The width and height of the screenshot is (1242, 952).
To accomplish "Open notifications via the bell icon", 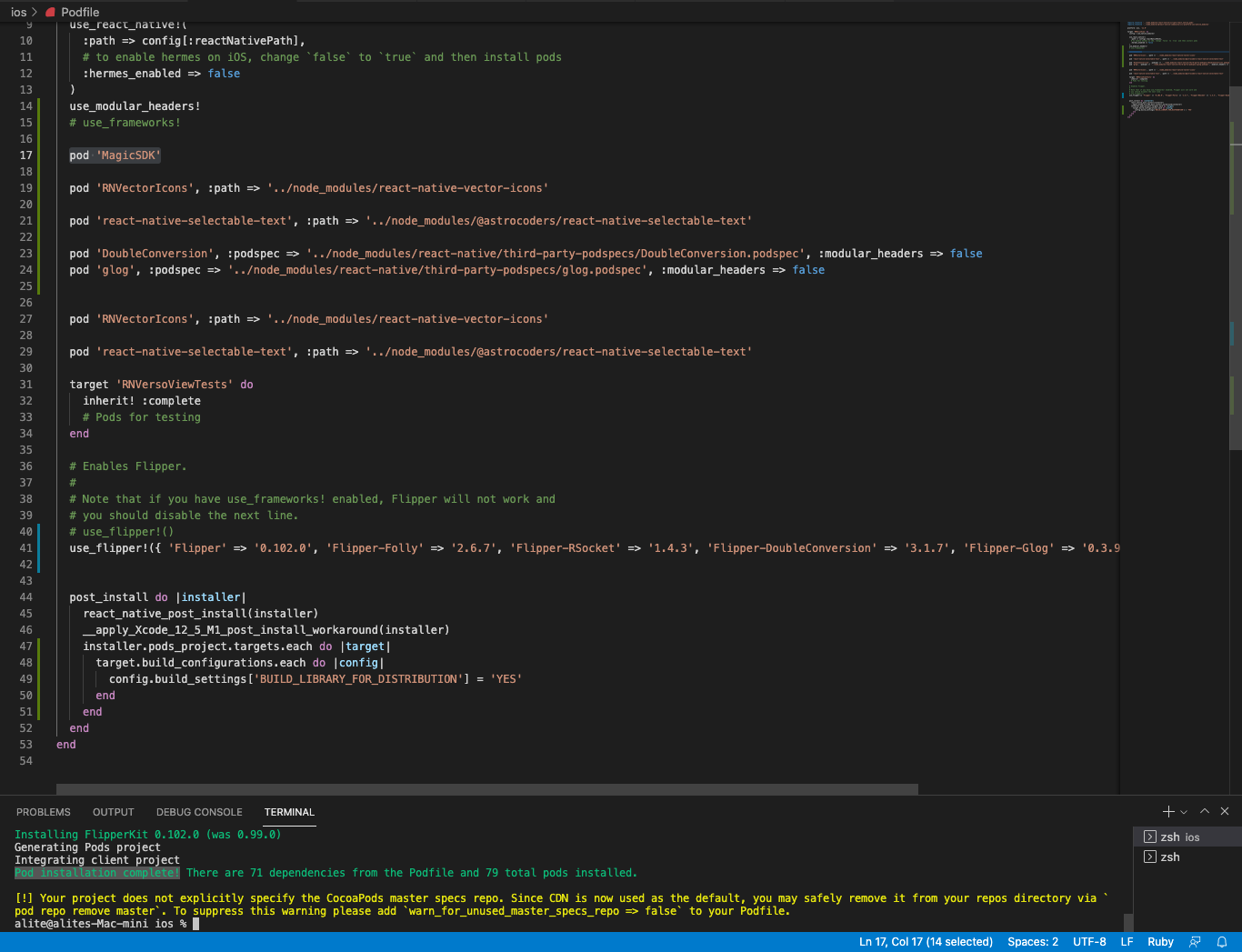I will tap(1221, 941).
